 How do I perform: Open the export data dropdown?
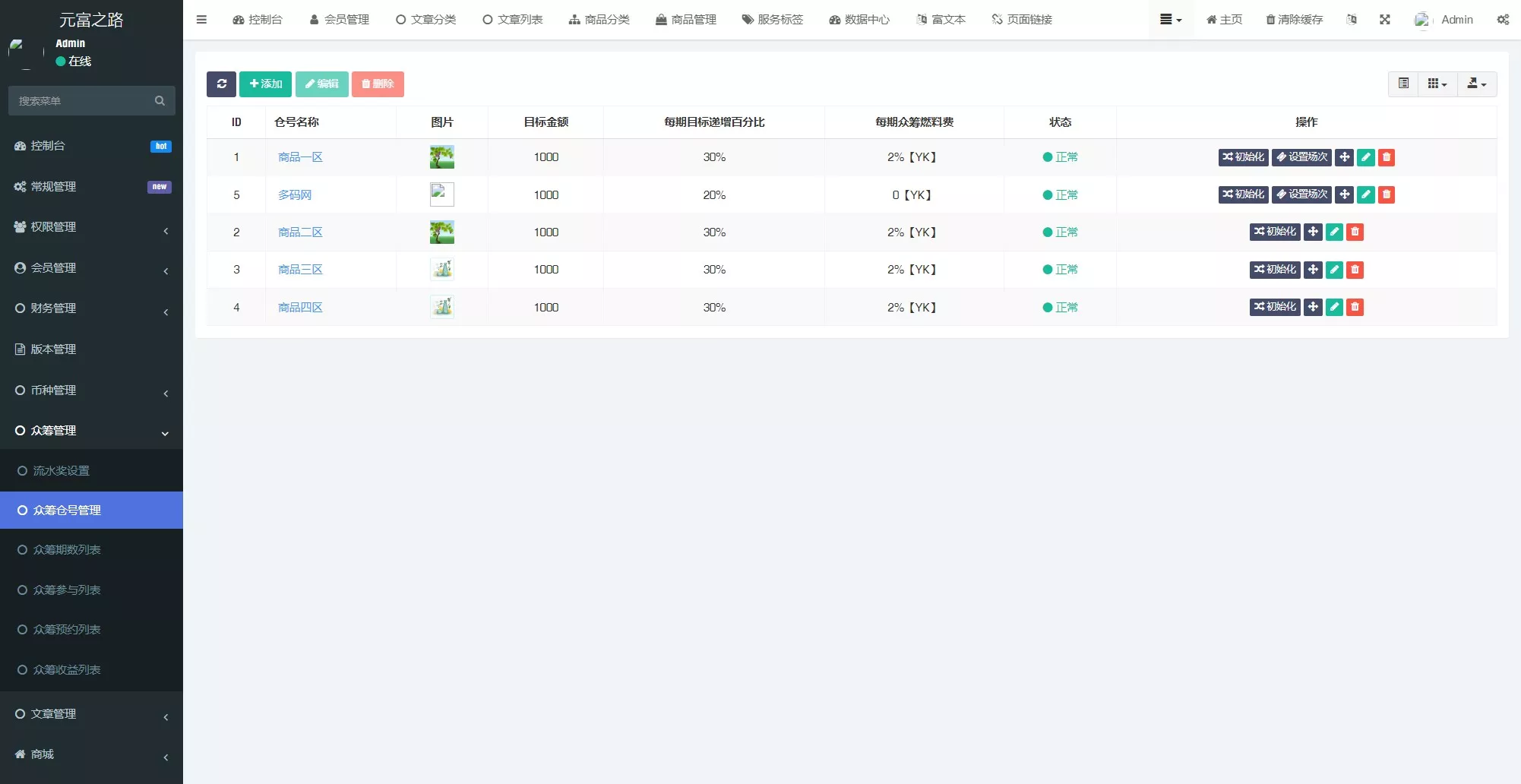tap(1476, 84)
